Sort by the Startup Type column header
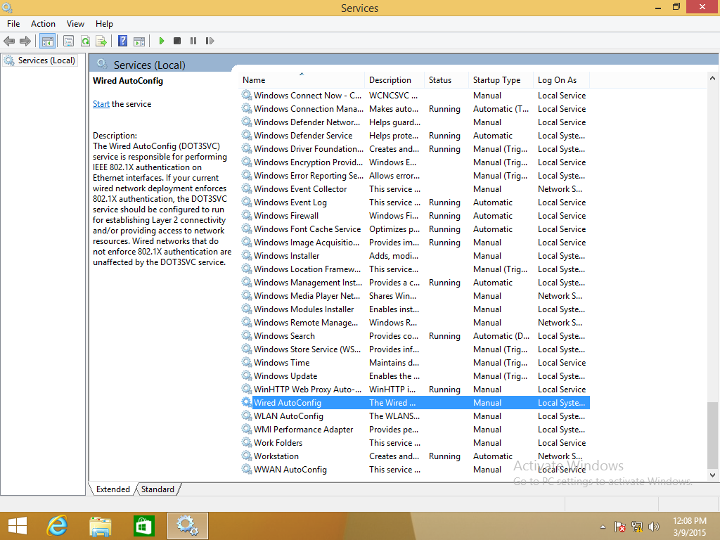Image resolution: width=720 pixels, height=540 pixels. (501, 80)
